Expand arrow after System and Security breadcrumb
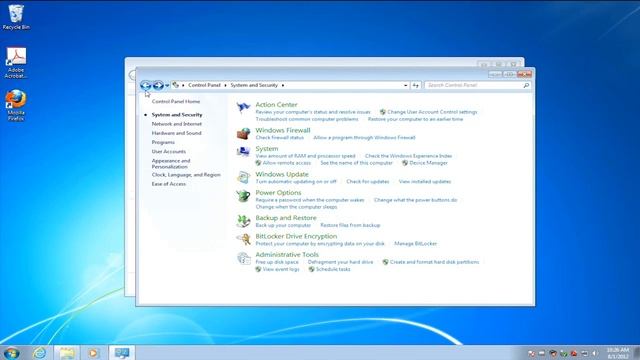640x360 pixels. (282, 85)
